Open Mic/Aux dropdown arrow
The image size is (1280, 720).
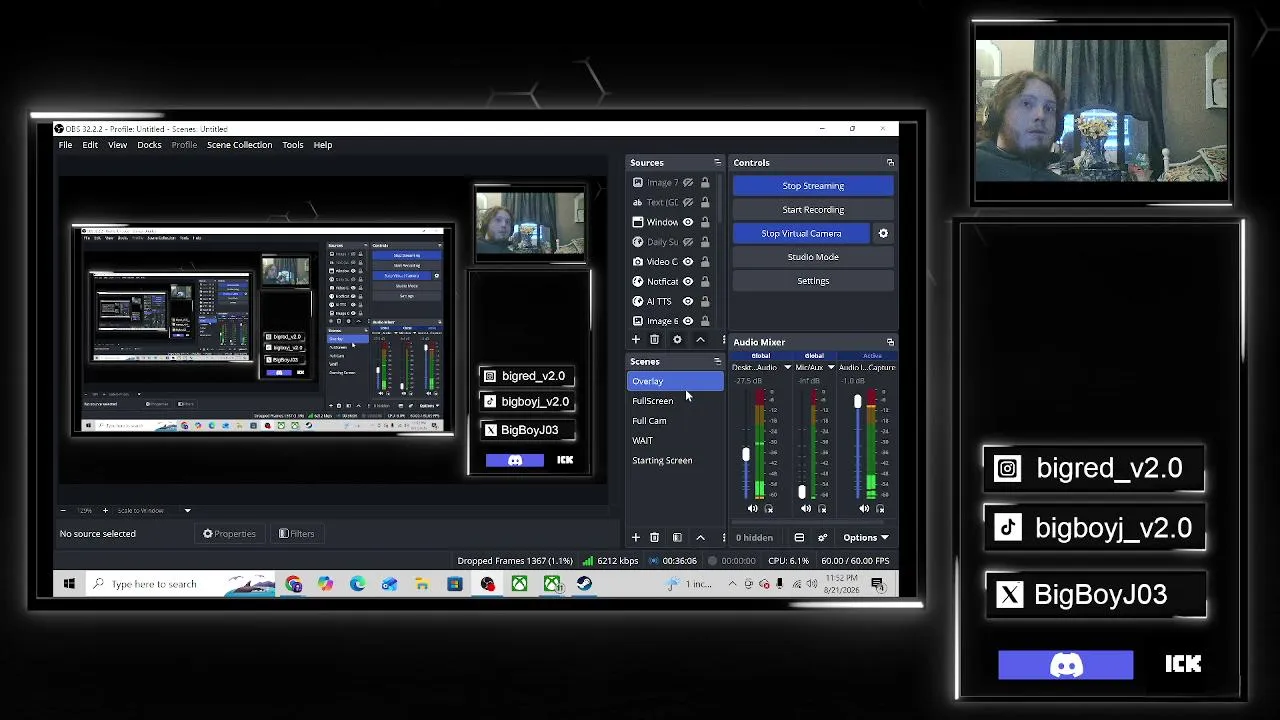831,367
